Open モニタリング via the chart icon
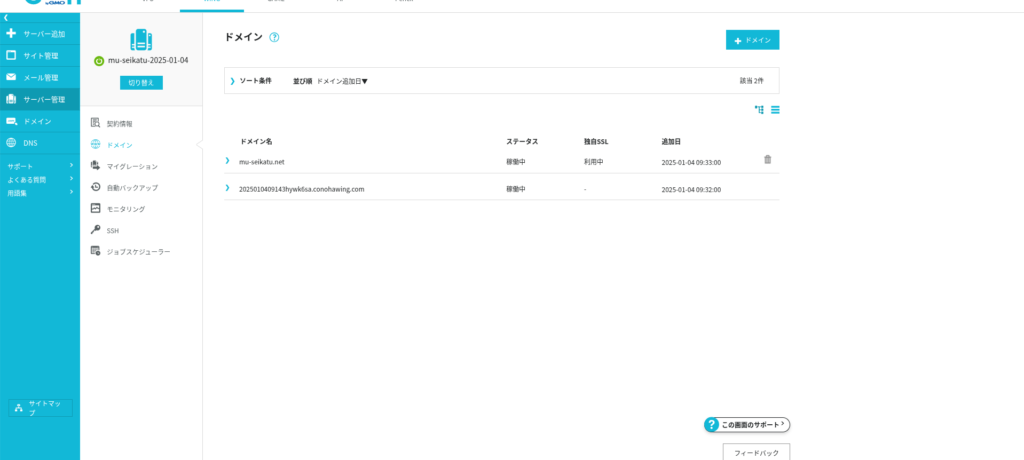The height and width of the screenshot is (460, 1024). [95, 208]
